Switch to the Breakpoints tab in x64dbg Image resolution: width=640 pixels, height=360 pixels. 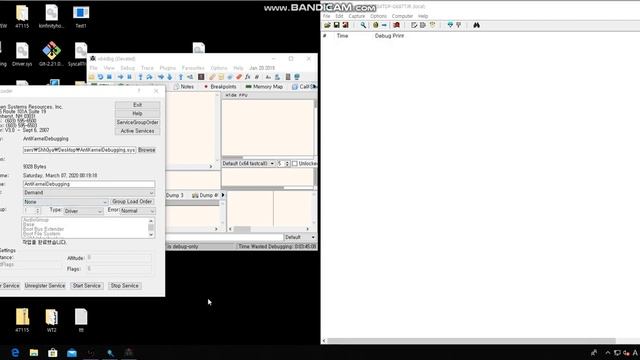220,87
